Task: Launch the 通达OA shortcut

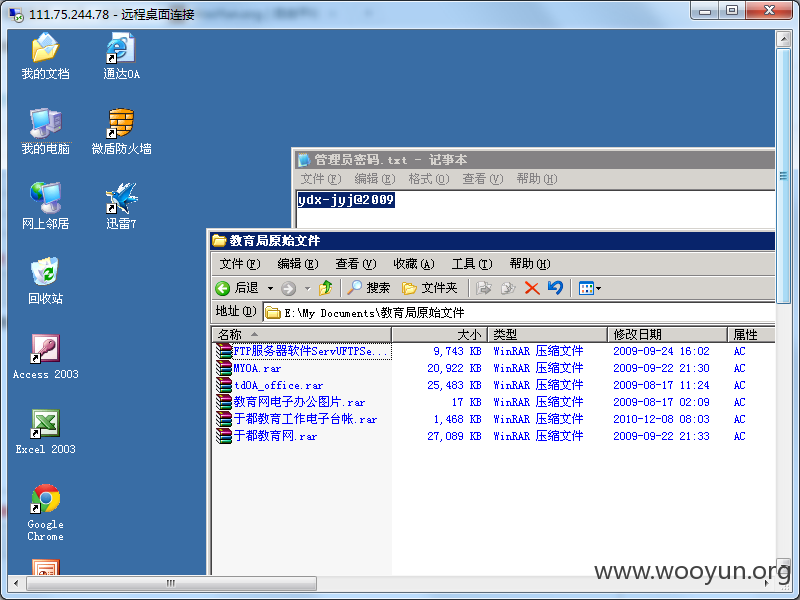Action: (x=121, y=57)
